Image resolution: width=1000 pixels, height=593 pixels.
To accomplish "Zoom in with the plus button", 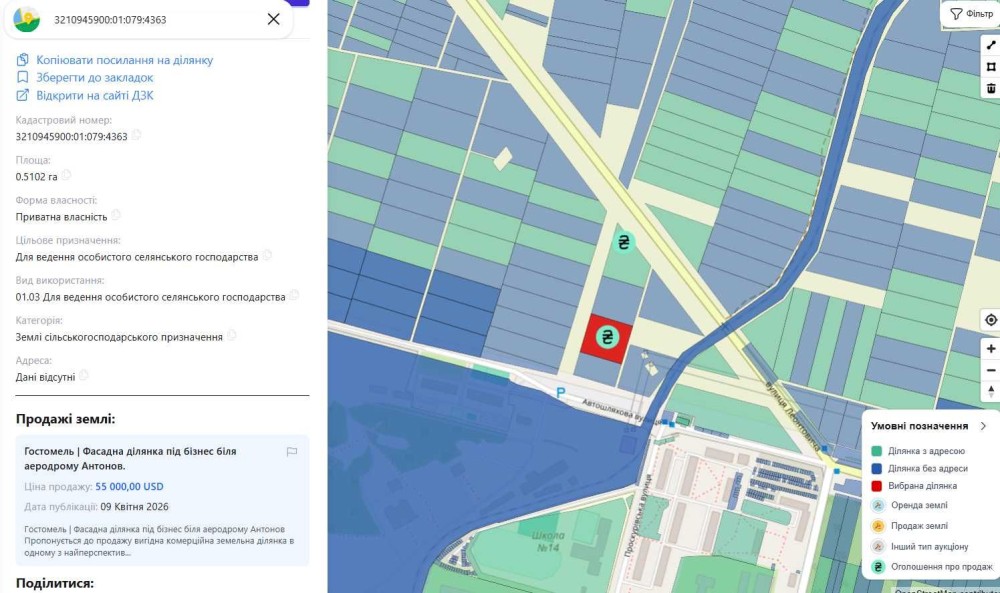I will pyautogui.click(x=990, y=349).
